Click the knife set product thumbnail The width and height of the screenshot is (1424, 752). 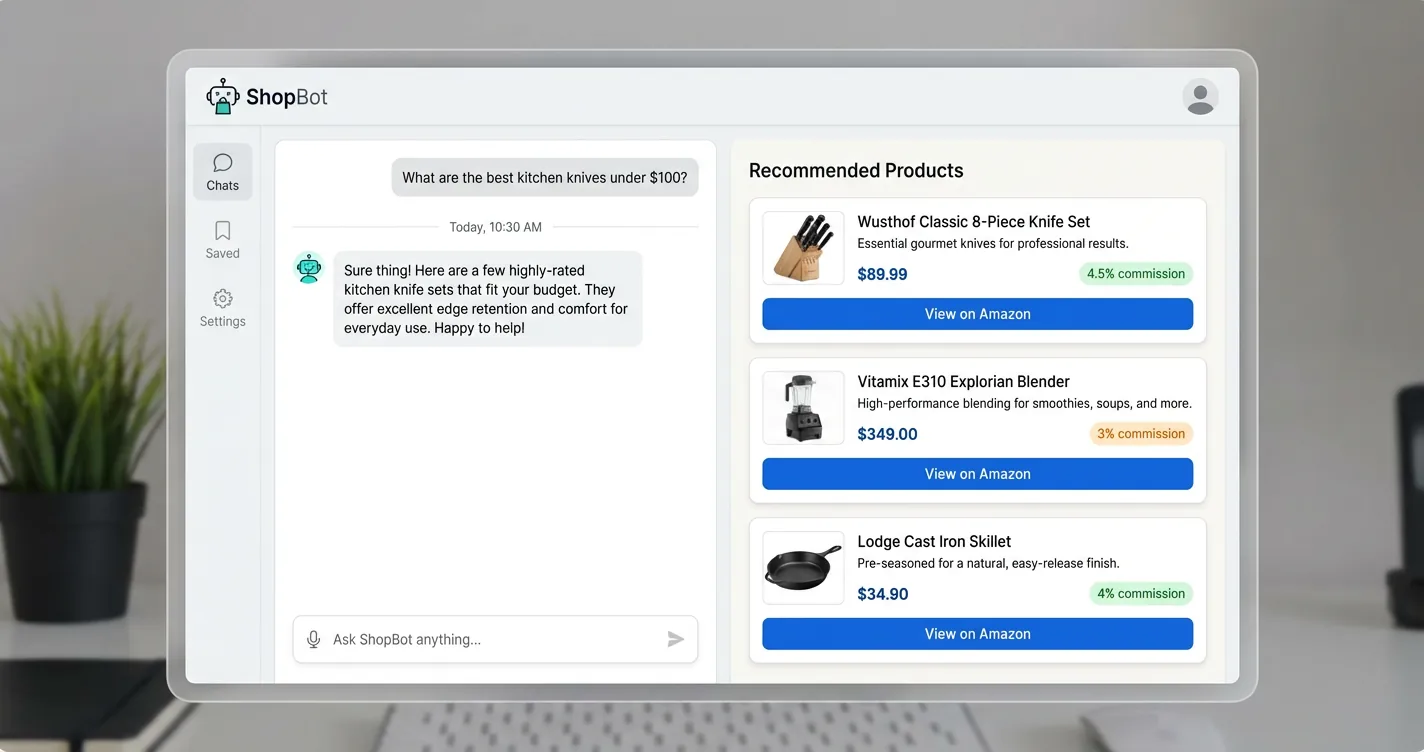[x=802, y=247]
